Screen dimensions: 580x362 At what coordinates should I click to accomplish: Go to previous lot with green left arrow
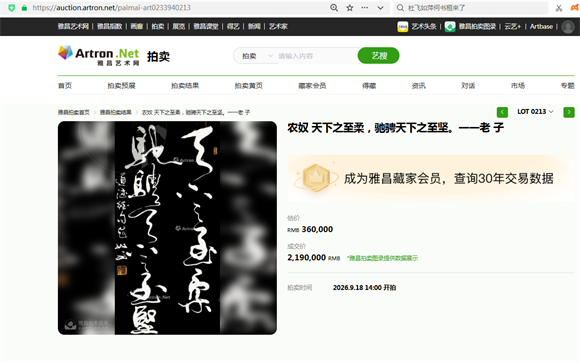[502, 112]
